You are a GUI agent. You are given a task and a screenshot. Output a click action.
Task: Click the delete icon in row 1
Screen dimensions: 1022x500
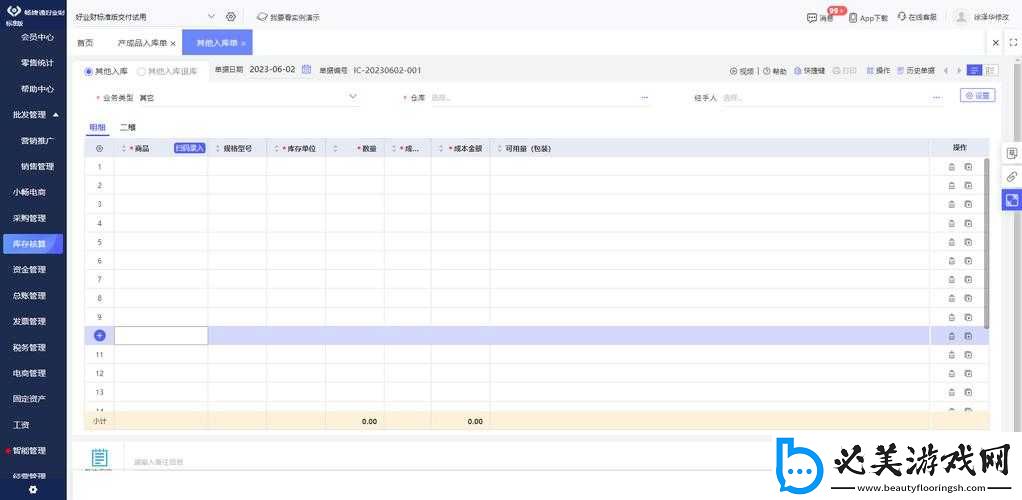(x=951, y=167)
